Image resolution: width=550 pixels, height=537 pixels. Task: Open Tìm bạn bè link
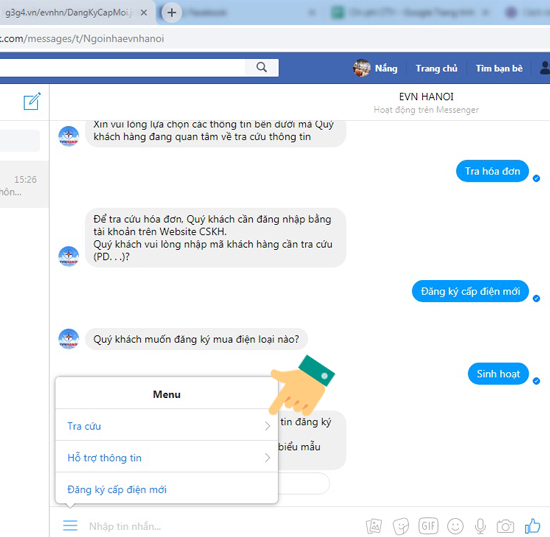[499, 68]
